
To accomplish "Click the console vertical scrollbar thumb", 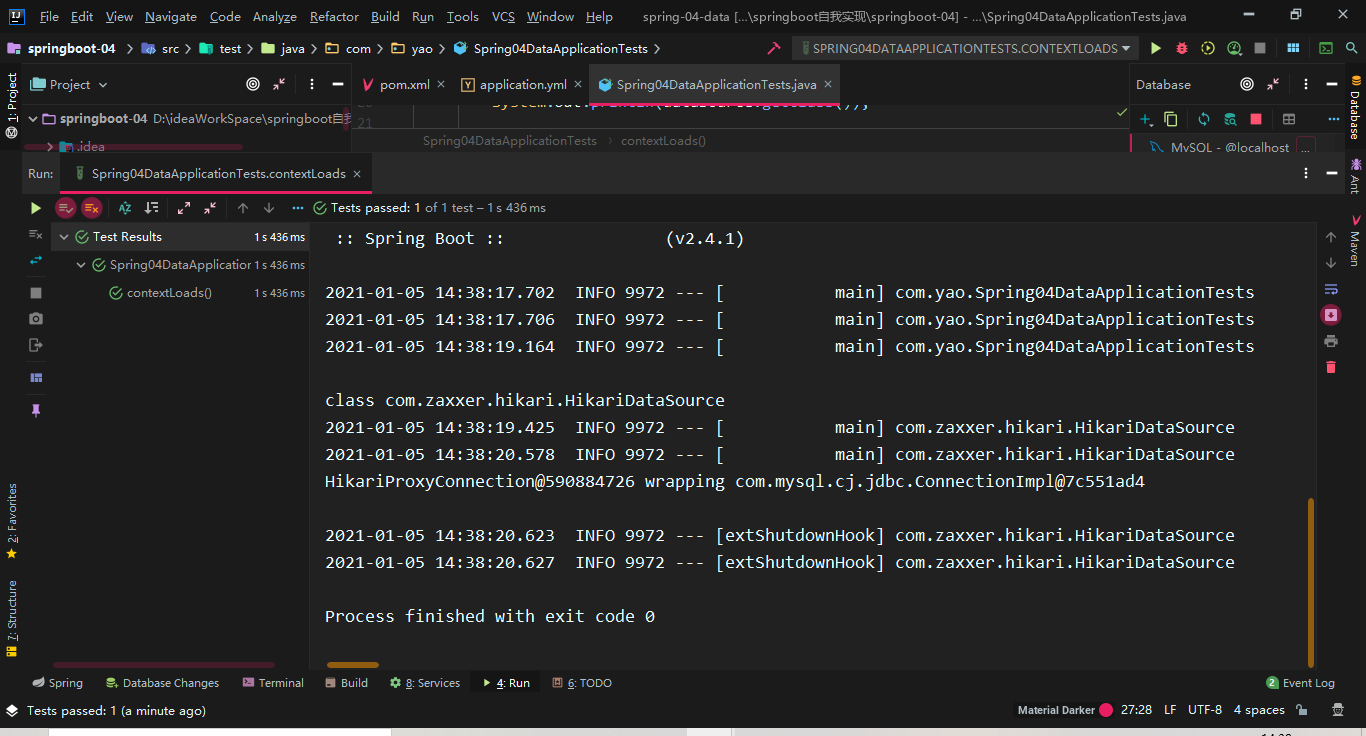I will coord(1312,581).
